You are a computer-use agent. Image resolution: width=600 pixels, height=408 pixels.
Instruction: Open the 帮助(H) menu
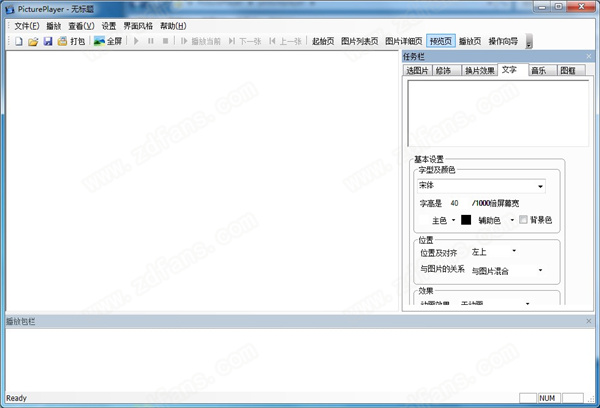click(173, 26)
